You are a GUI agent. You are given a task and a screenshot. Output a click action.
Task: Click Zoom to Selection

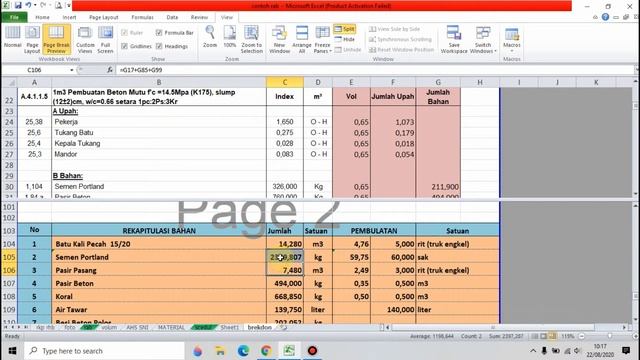click(251, 40)
